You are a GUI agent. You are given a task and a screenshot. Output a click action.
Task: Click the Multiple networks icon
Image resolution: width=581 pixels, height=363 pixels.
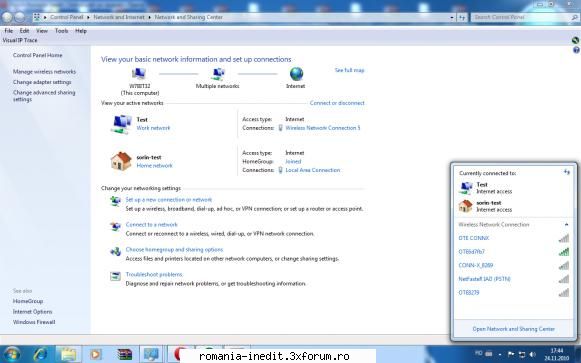tap(219, 74)
